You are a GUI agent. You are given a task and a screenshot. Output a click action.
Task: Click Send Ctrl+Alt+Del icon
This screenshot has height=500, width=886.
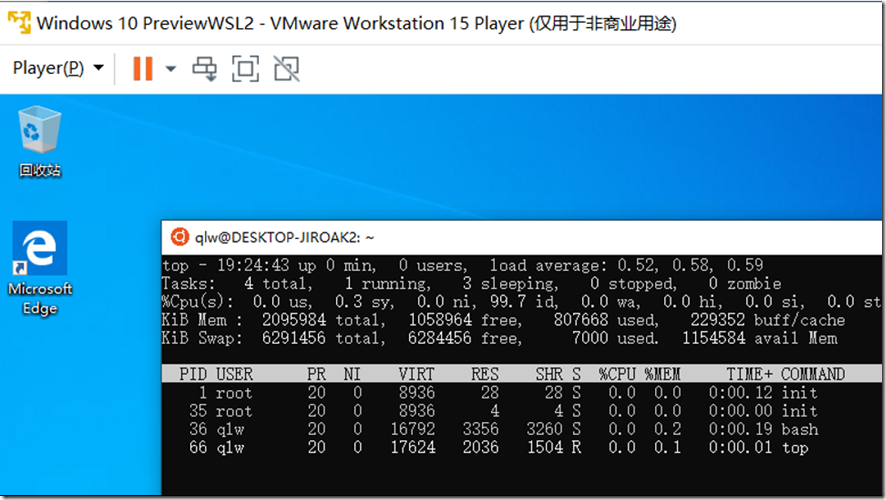[205, 69]
